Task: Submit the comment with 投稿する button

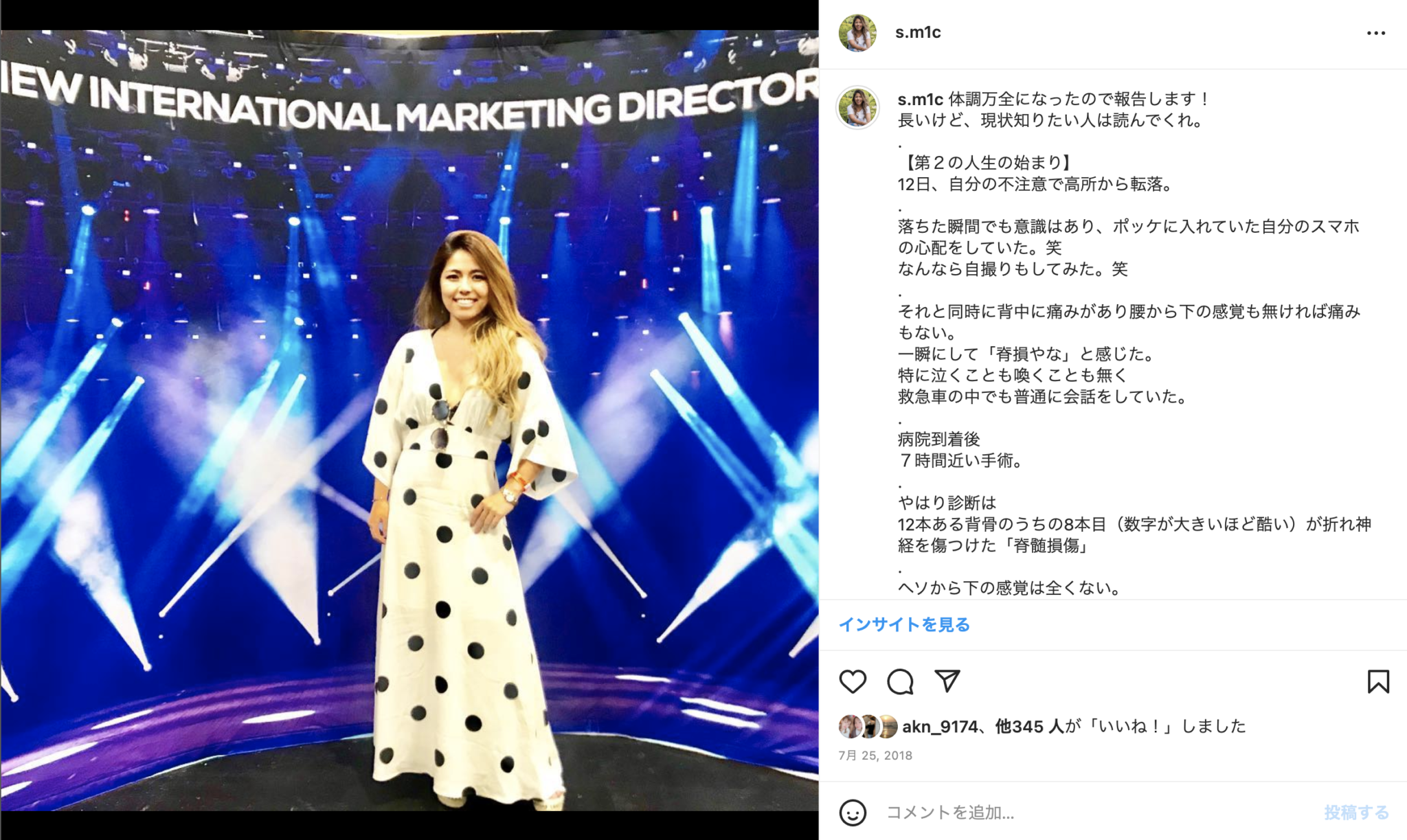Action: click(1357, 813)
